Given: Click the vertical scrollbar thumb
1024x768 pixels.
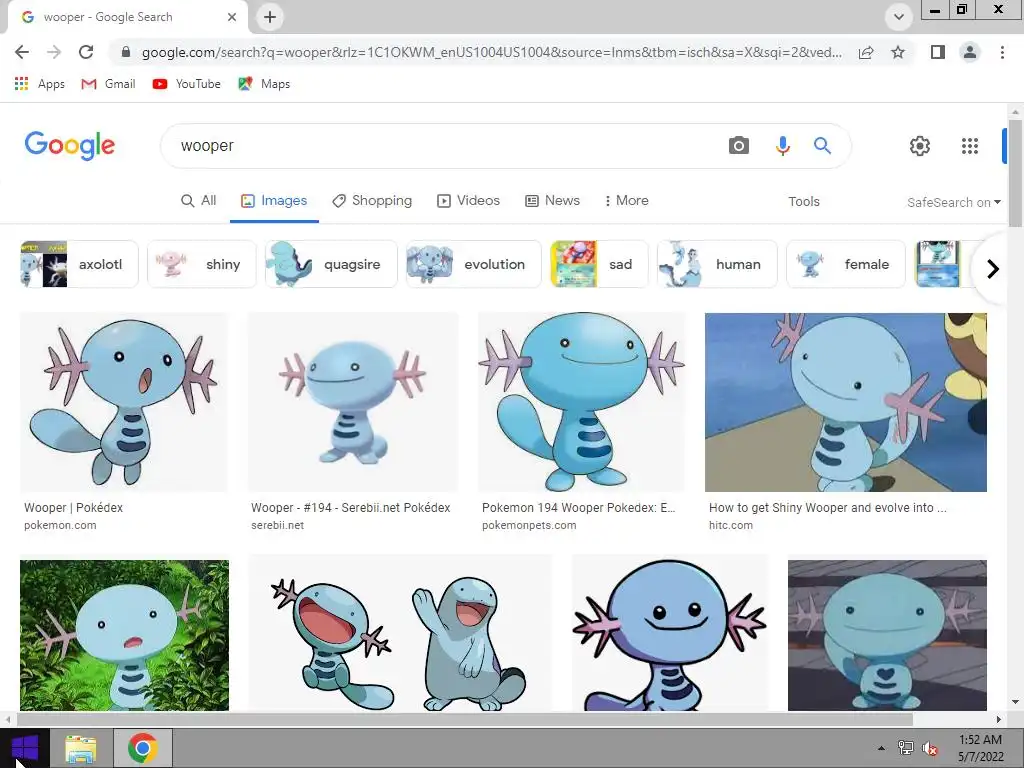Looking at the screenshot, I should point(1014,173).
